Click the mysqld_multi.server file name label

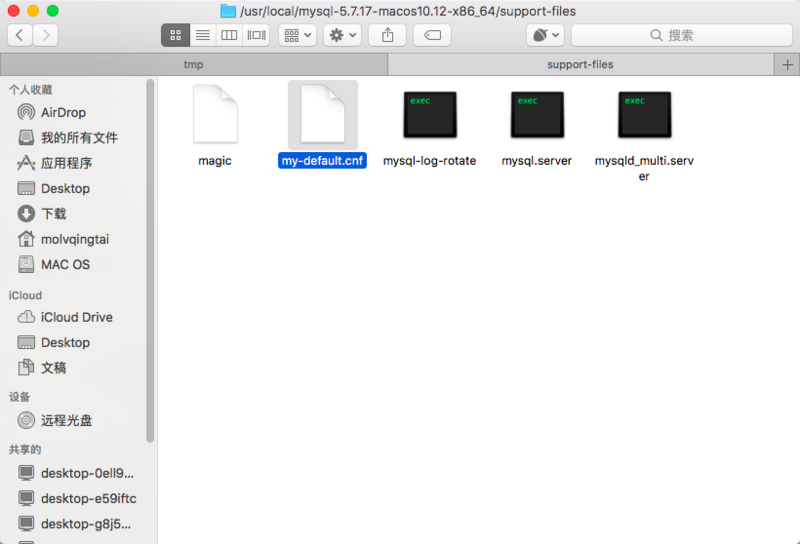click(x=644, y=168)
